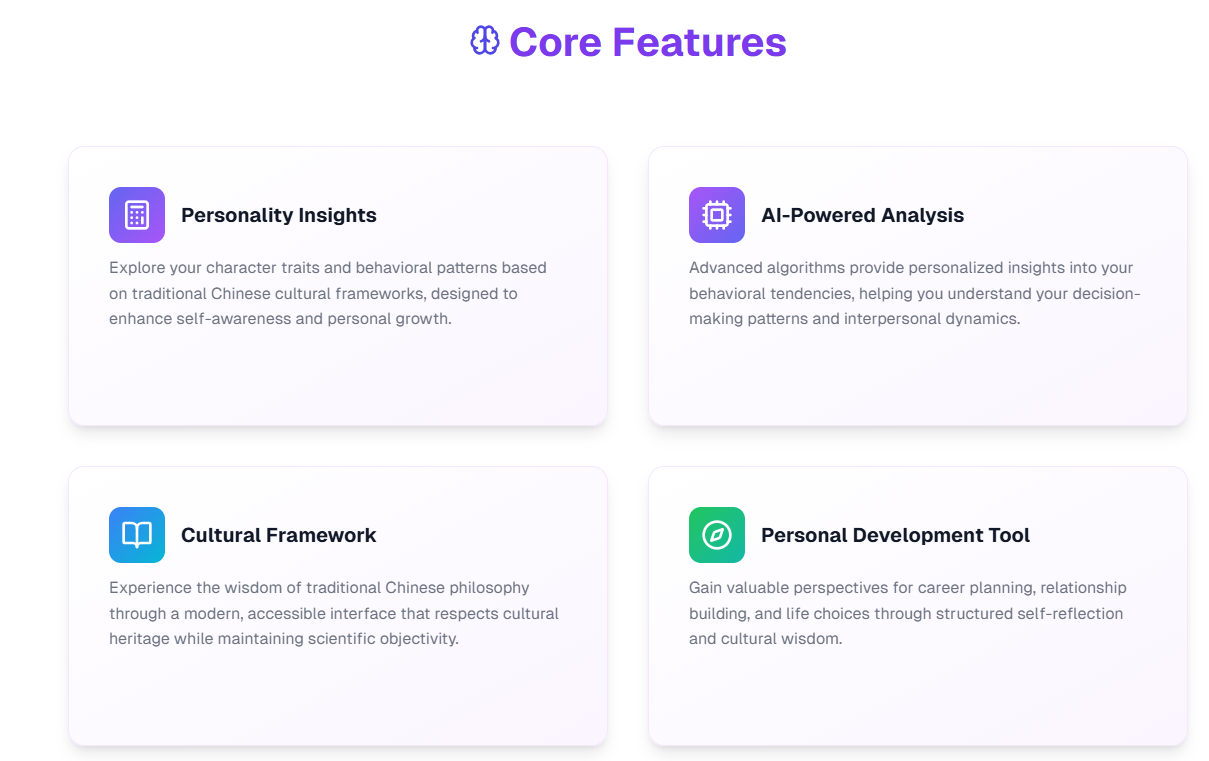The image size is (1209, 761).
Task: Select the Personality Insights title
Action: pyautogui.click(x=279, y=215)
